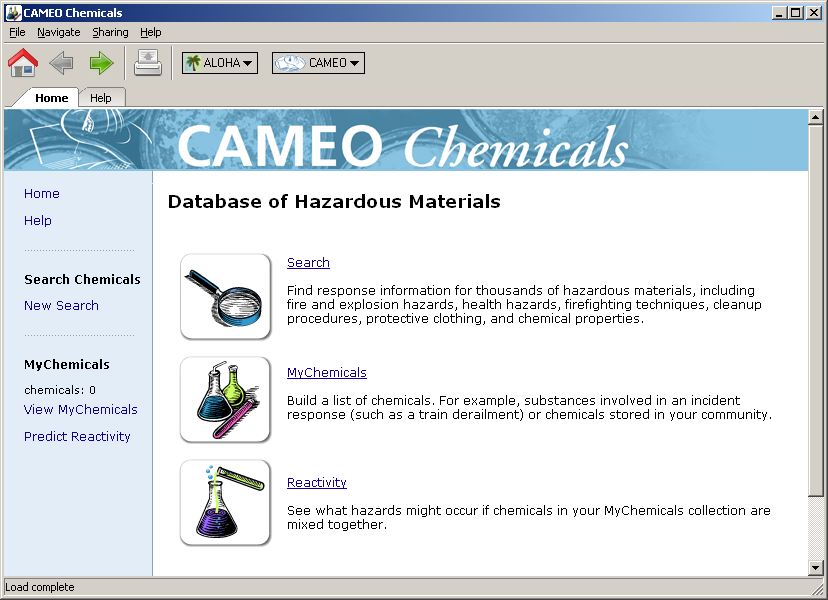The width and height of the screenshot is (828, 600).
Task: Open the Sharing menu
Action: [x=110, y=32]
